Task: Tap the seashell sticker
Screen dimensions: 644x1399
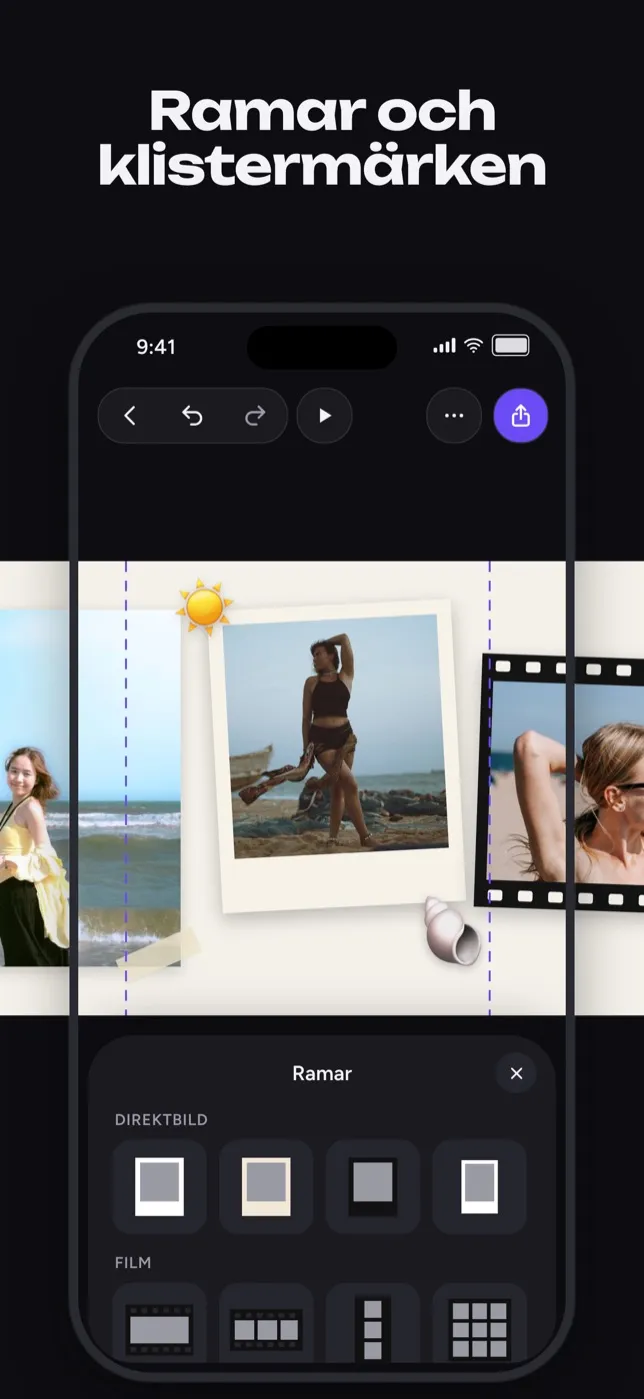Action: click(x=450, y=931)
